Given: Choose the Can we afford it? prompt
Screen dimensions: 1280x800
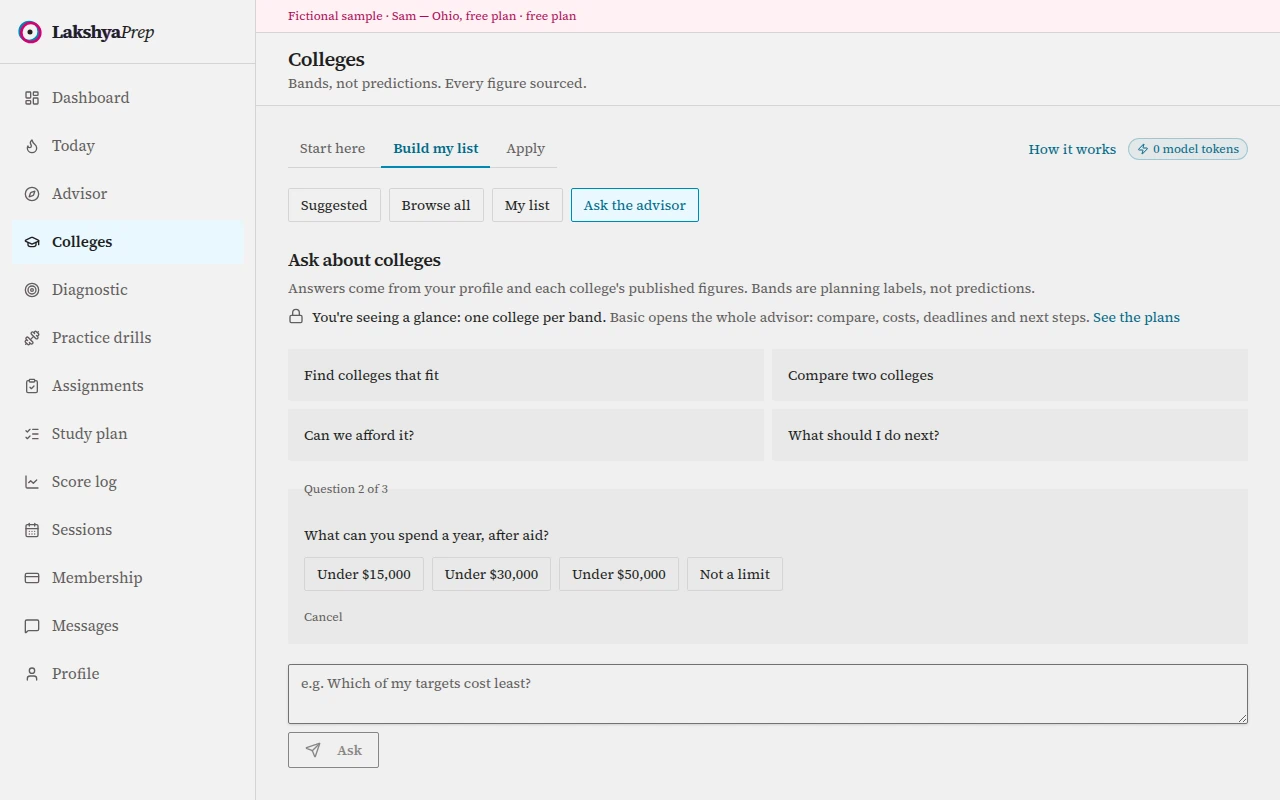Looking at the screenshot, I should (526, 435).
